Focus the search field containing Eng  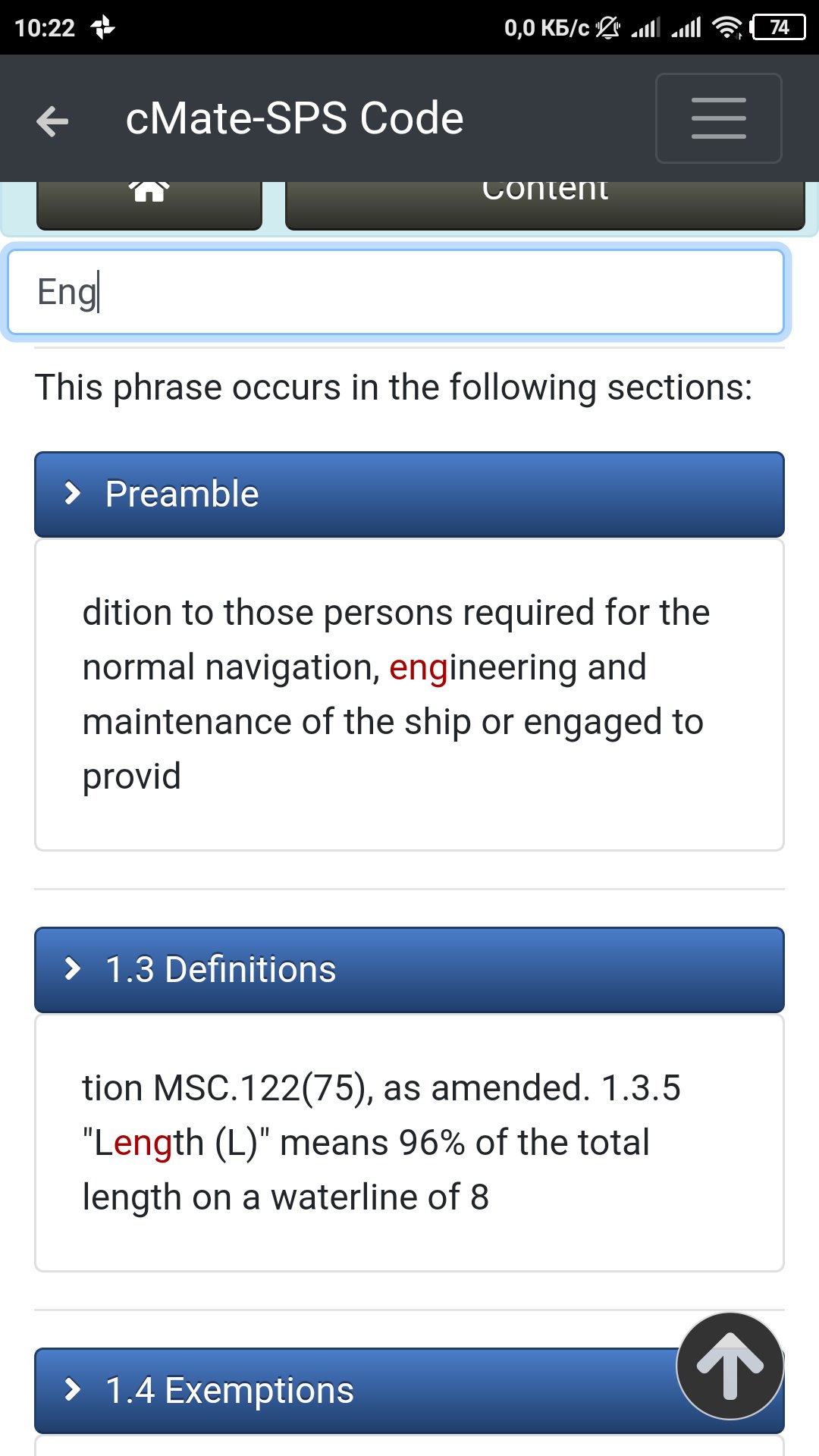[x=394, y=292]
